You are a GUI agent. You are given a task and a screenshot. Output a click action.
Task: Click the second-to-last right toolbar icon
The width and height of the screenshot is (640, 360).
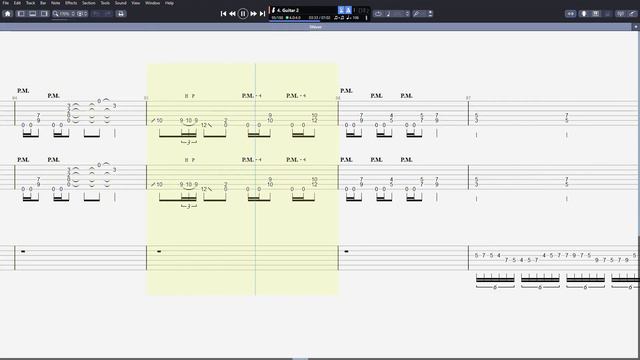click(x=620, y=13)
